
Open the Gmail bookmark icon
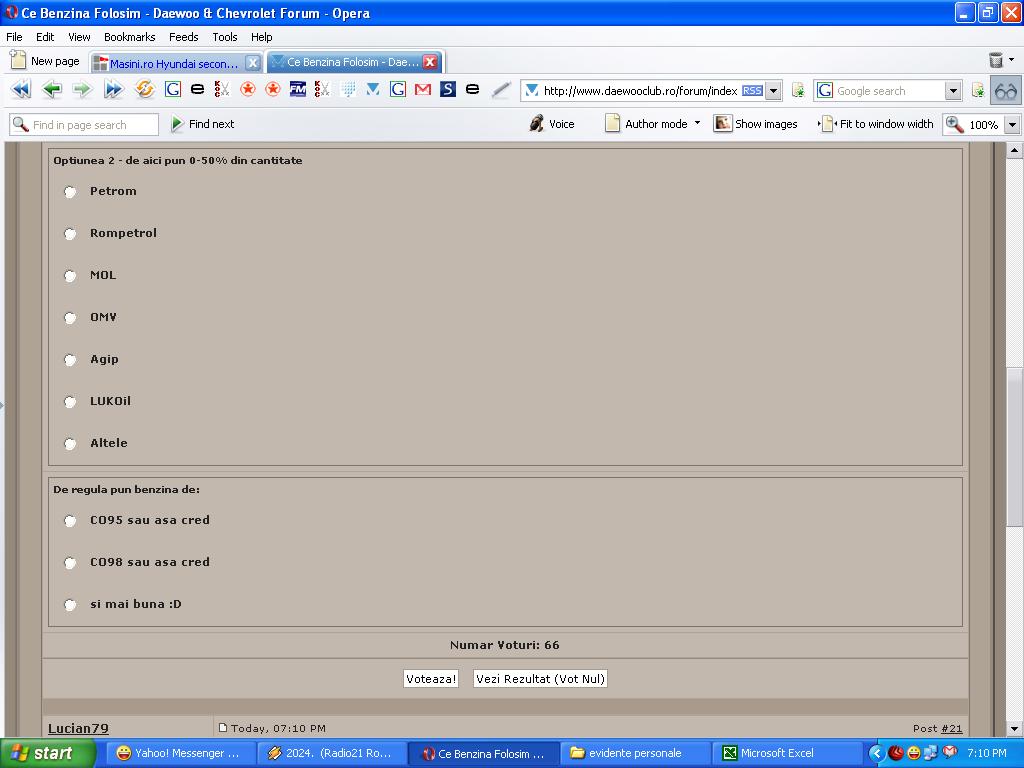(423, 90)
